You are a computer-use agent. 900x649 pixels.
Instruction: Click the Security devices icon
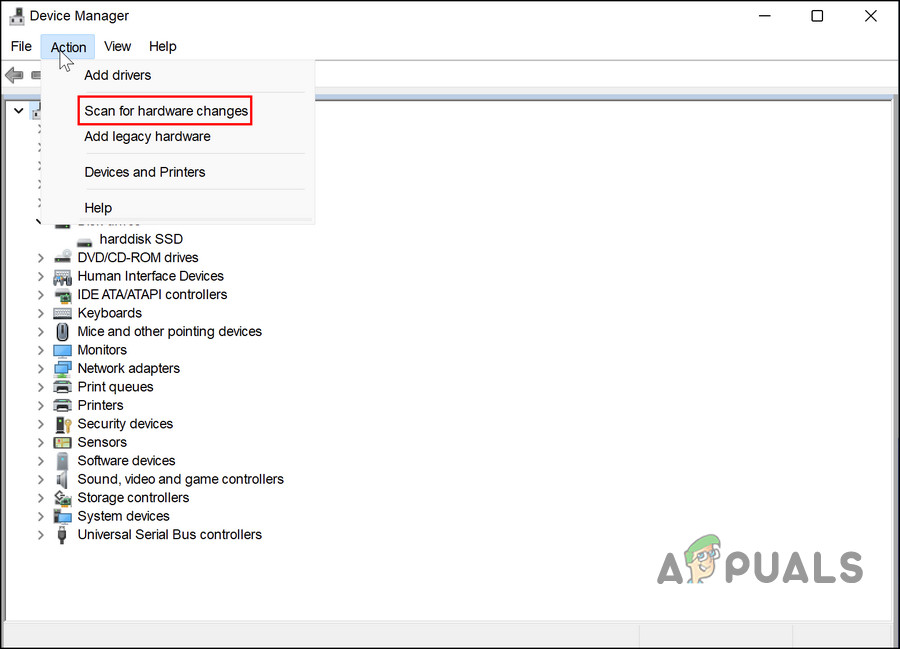click(63, 424)
